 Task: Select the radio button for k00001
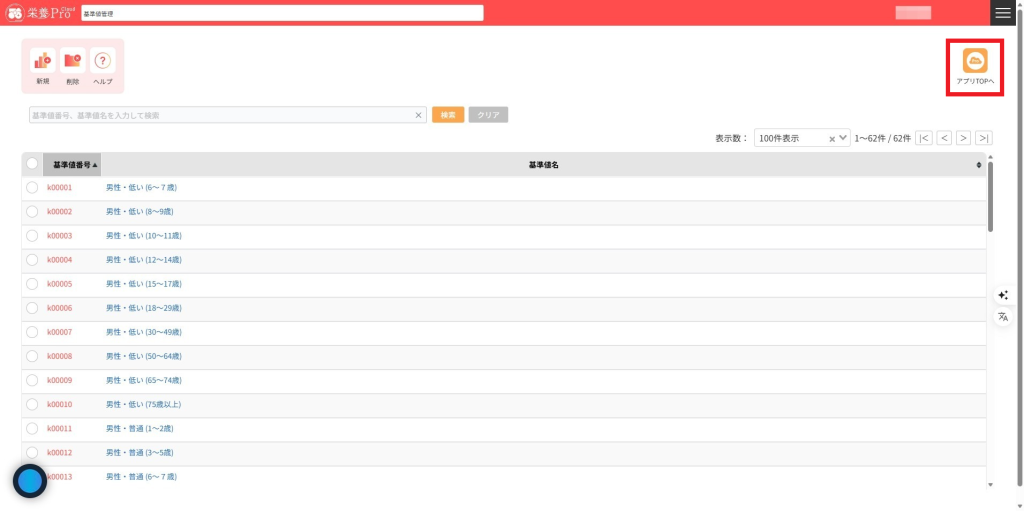click(x=32, y=187)
